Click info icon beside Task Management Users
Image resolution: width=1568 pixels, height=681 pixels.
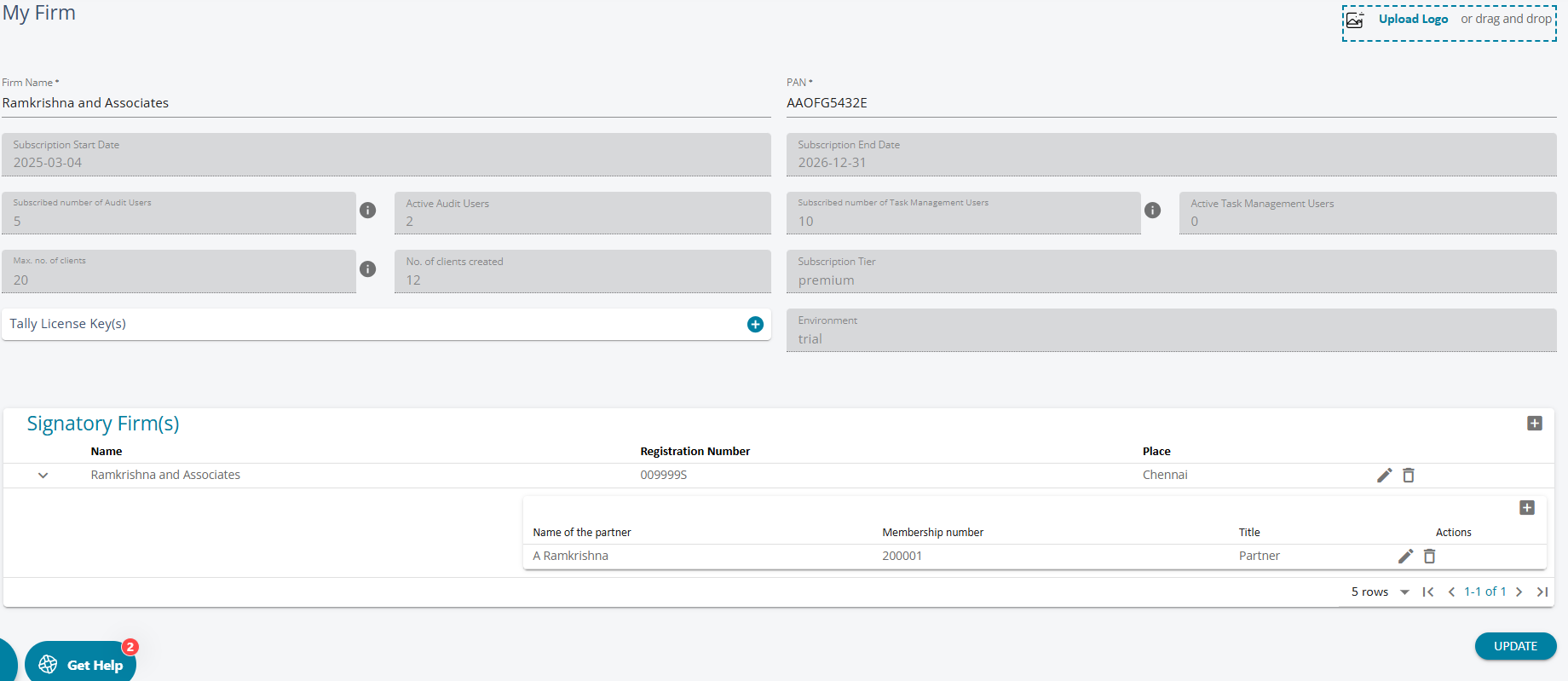[x=1152, y=210]
